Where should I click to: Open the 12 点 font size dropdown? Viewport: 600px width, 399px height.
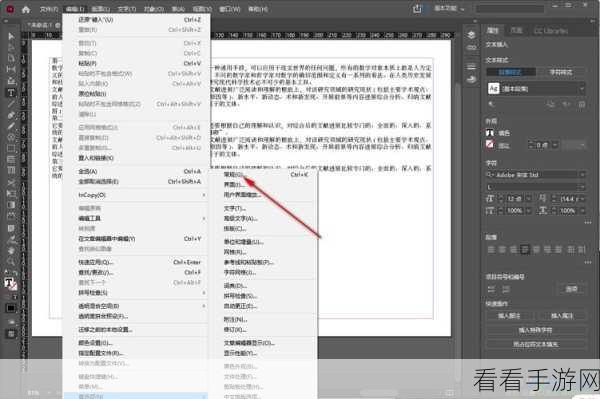click(x=528, y=199)
